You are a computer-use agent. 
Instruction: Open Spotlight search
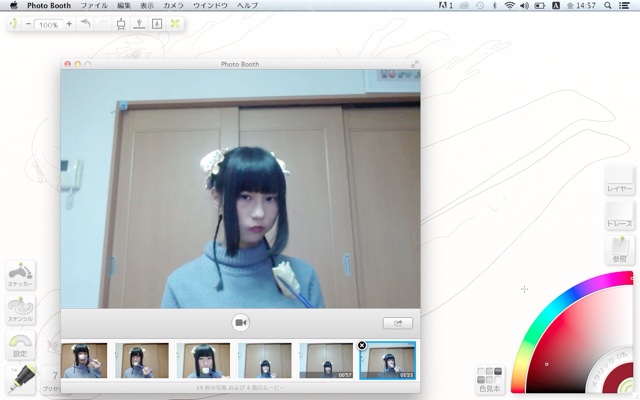point(608,5)
